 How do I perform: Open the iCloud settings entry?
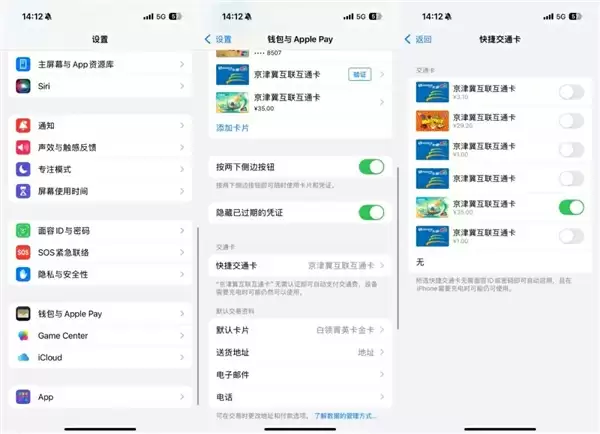click(100, 357)
